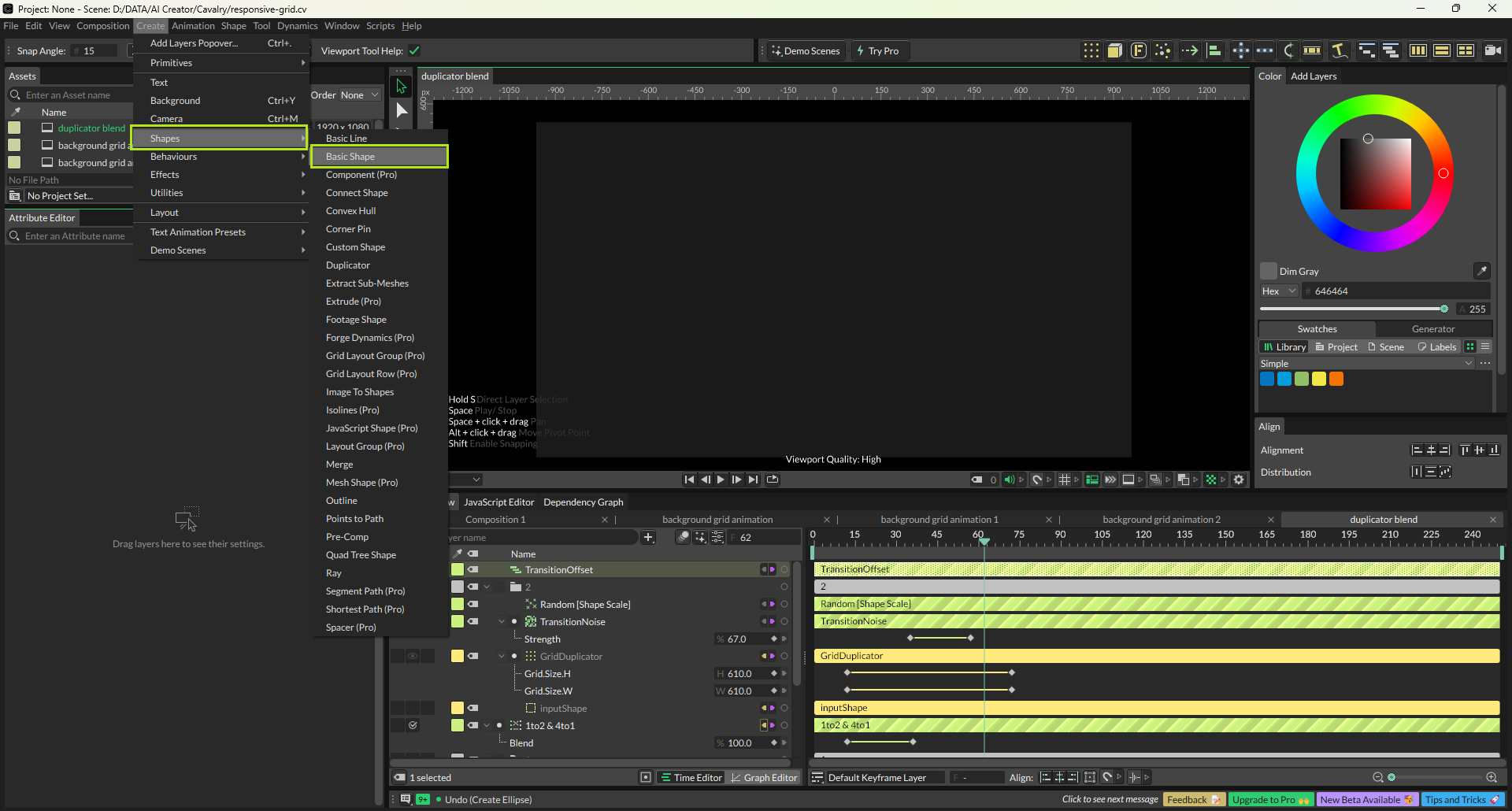Open the Hex color mode dropdown

click(x=1278, y=291)
